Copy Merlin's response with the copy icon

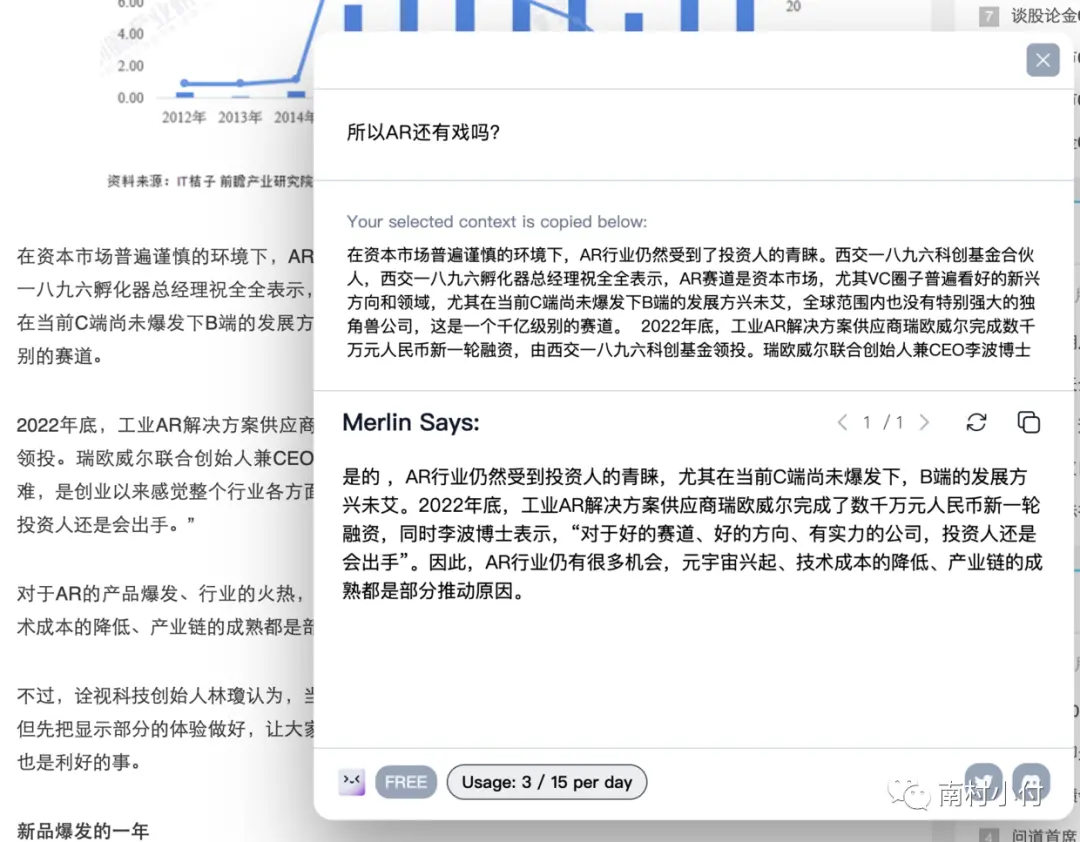click(1028, 423)
